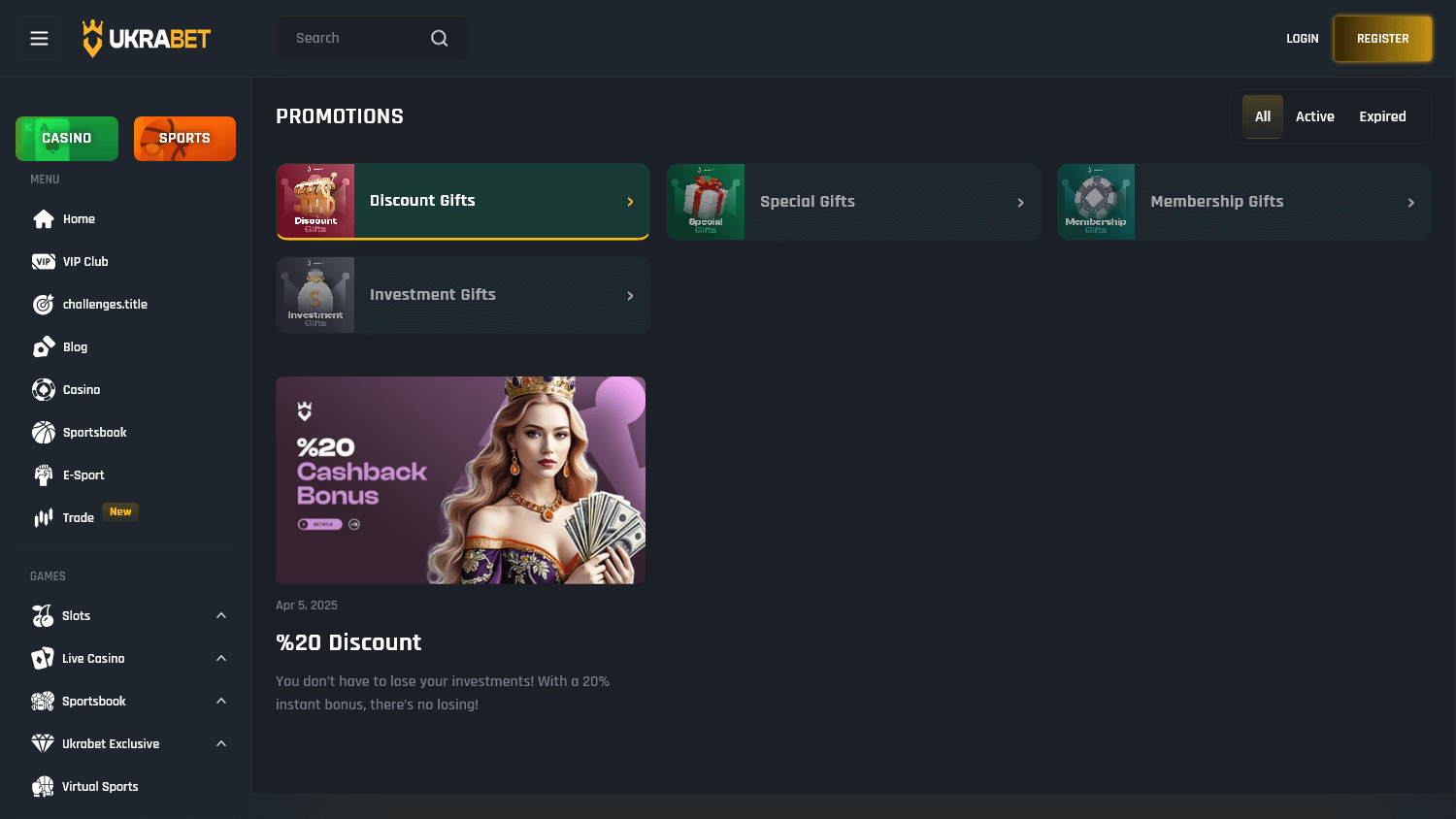Screen dimensions: 1456x819
Task: Click inside the Search input field
Action: tap(349, 38)
